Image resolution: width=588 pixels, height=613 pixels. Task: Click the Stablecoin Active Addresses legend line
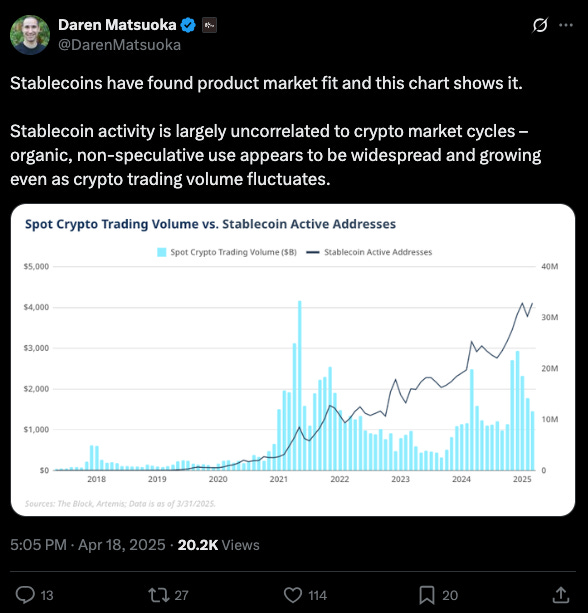point(313,252)
